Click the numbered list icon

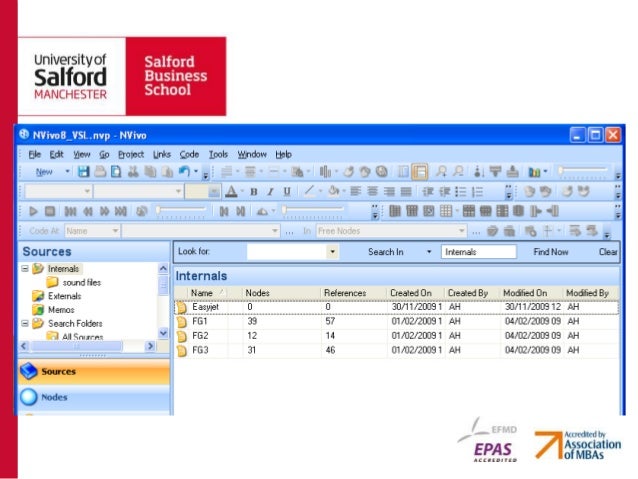pyautogui.click(x=477, y=191)
